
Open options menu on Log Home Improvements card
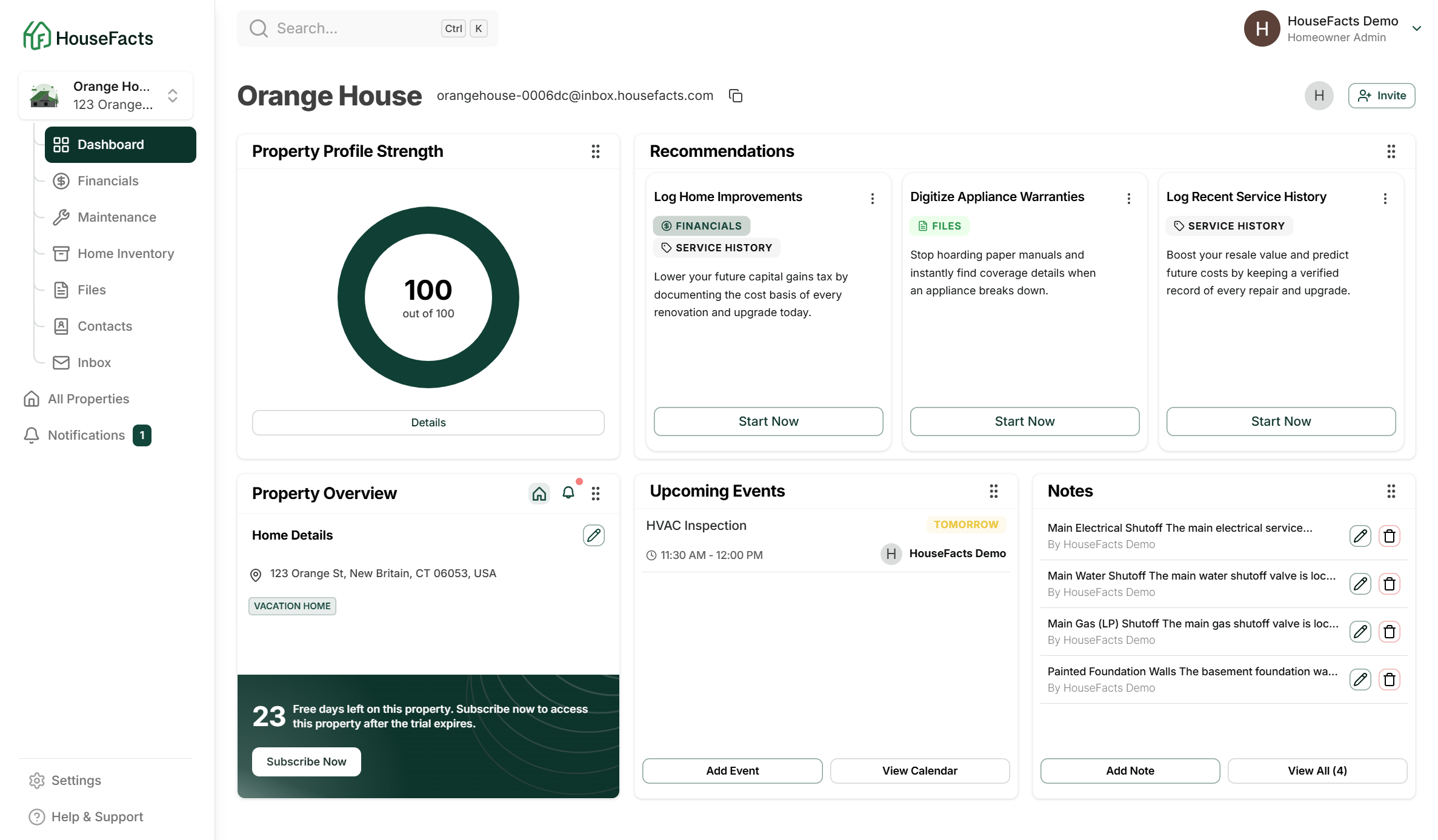[873, 198]
